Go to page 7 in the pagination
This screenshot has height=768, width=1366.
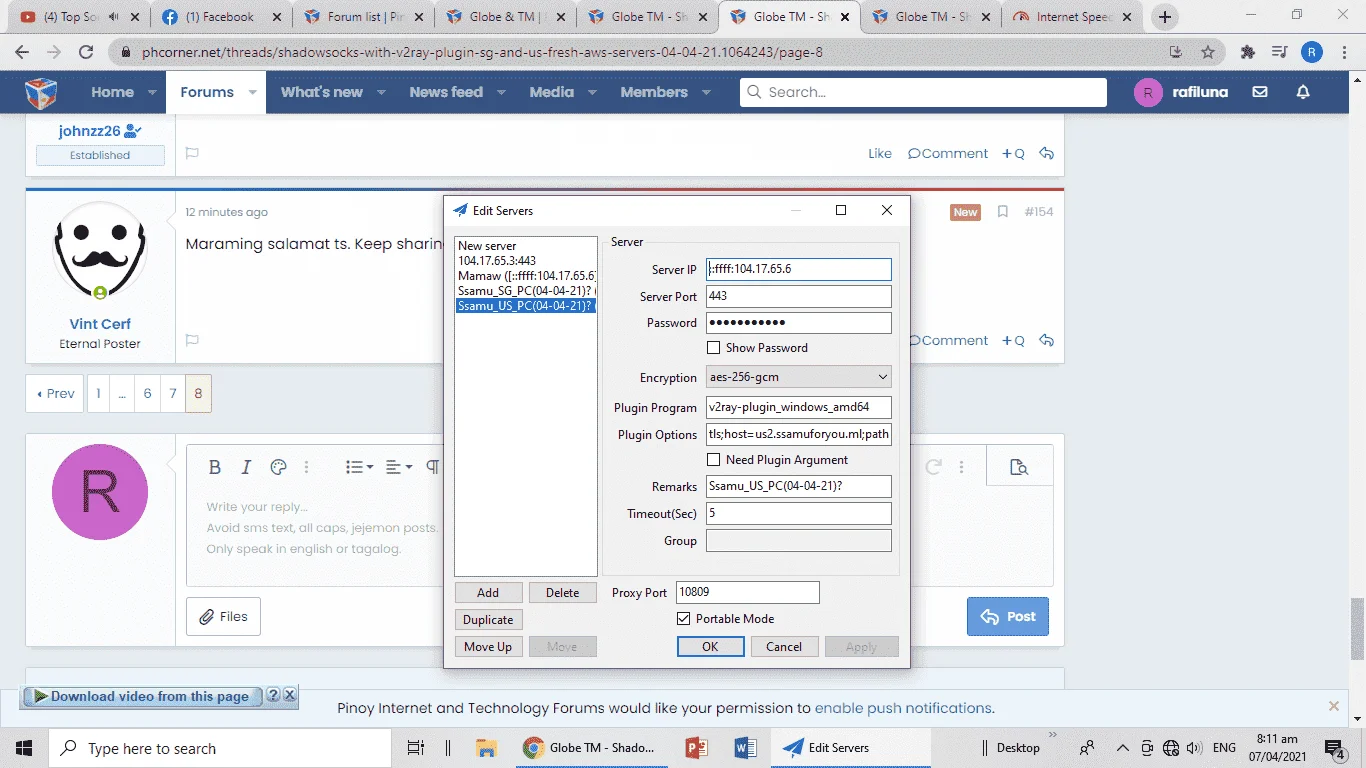pyautogui.click(x=172, y=394)
